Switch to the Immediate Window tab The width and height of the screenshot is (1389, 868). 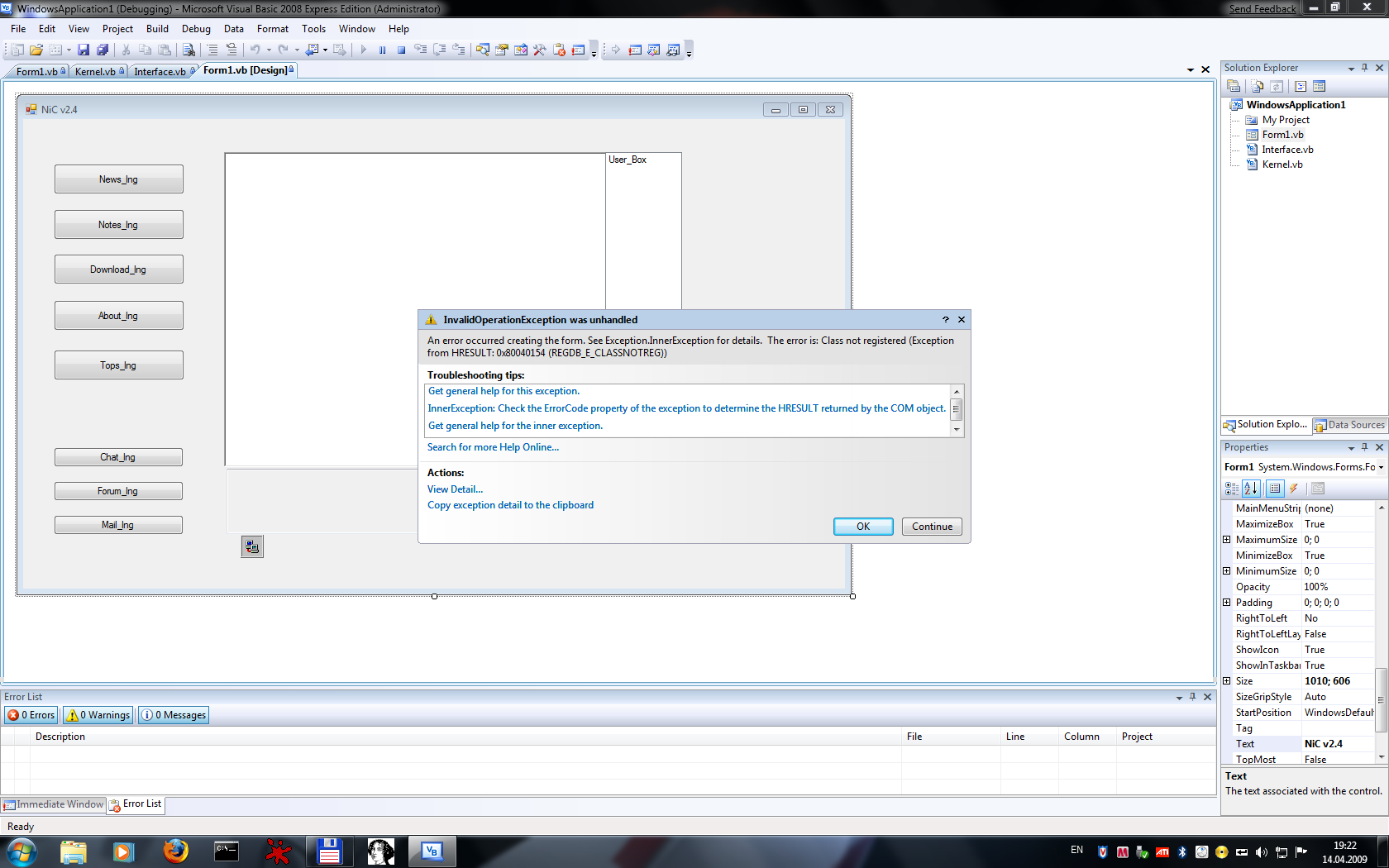(x=54, y=804)
